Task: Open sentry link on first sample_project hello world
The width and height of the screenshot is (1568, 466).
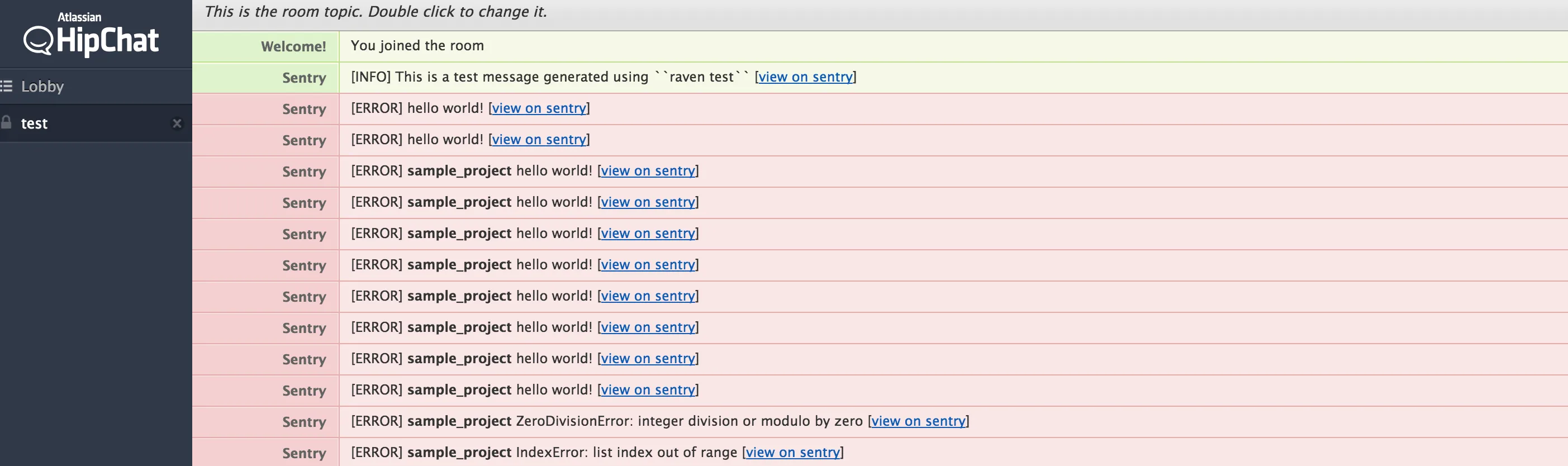Action: tap(648, 171)
